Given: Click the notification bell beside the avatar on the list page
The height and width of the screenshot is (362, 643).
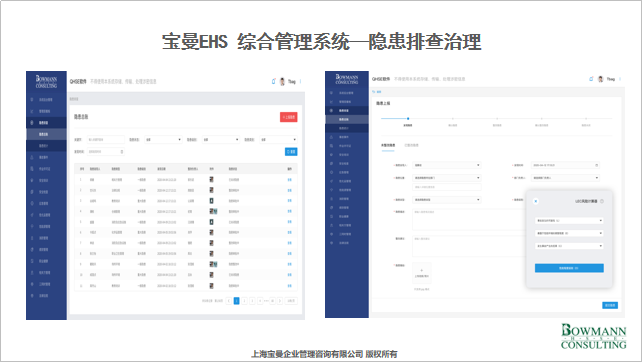Looking at the screenshot, I should click(x=274, y=82).
